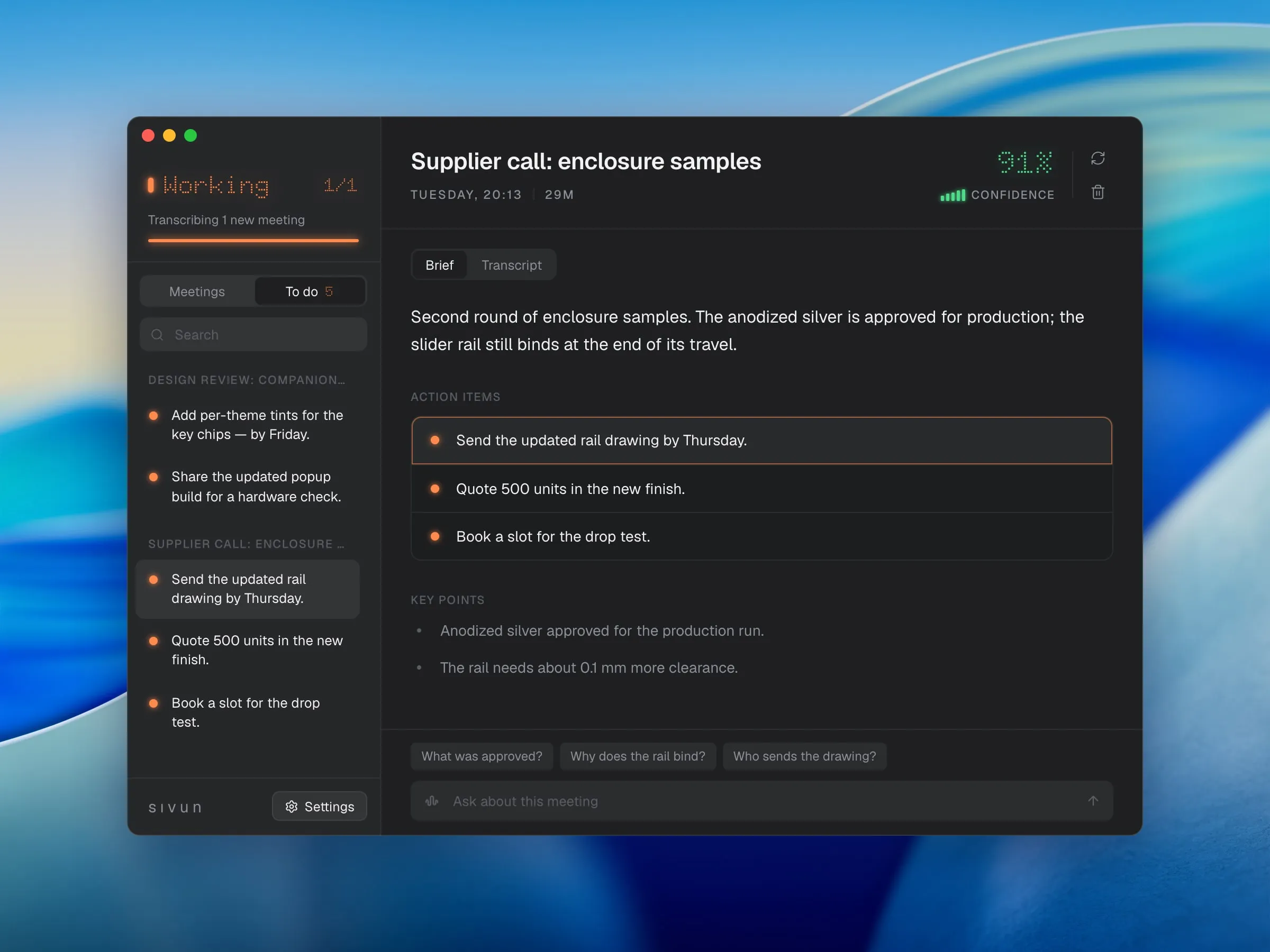The width and height of the screenshot is (1270, 952).
Task: Switch to the Transcript tab
Action: pyautogui.click(x=511, y=265)
